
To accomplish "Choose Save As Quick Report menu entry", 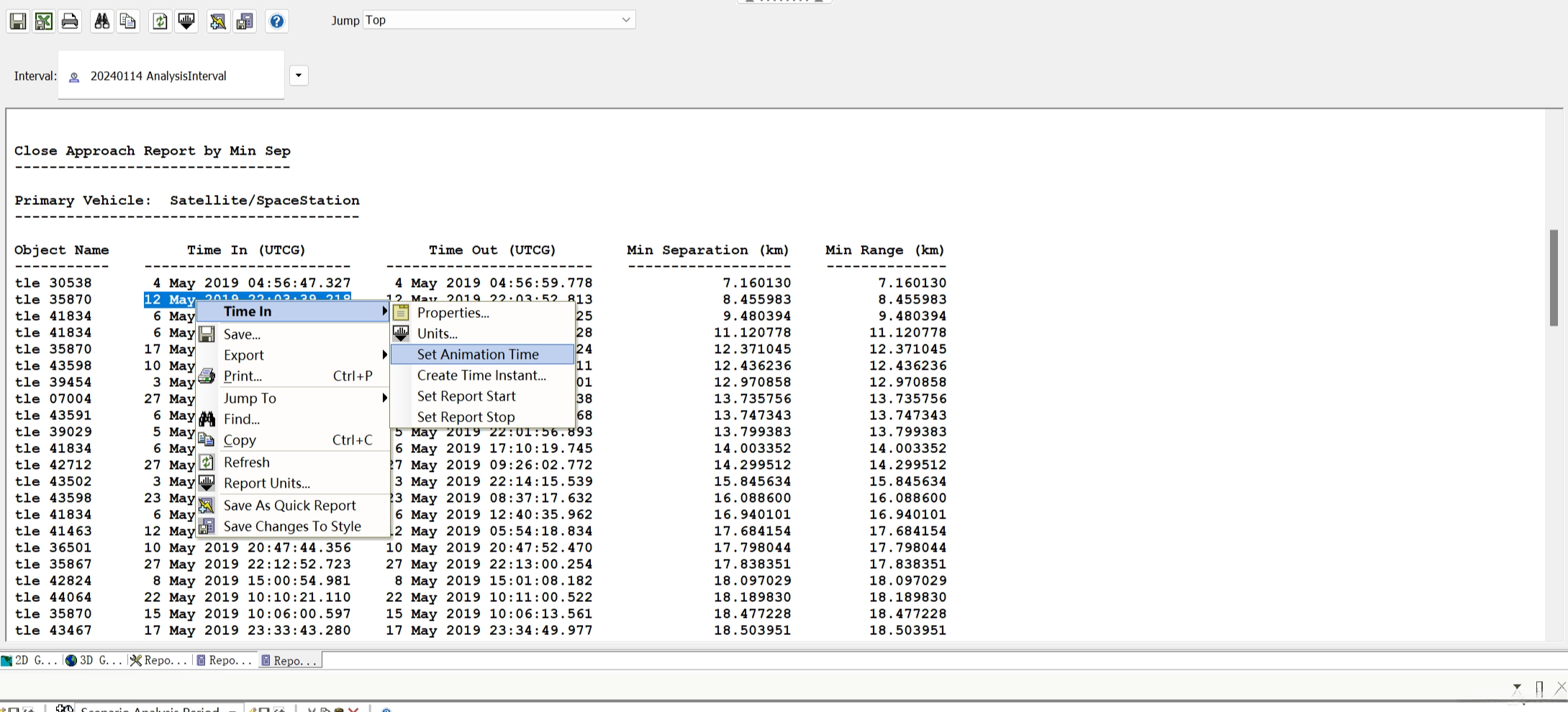I will [293, 506].
